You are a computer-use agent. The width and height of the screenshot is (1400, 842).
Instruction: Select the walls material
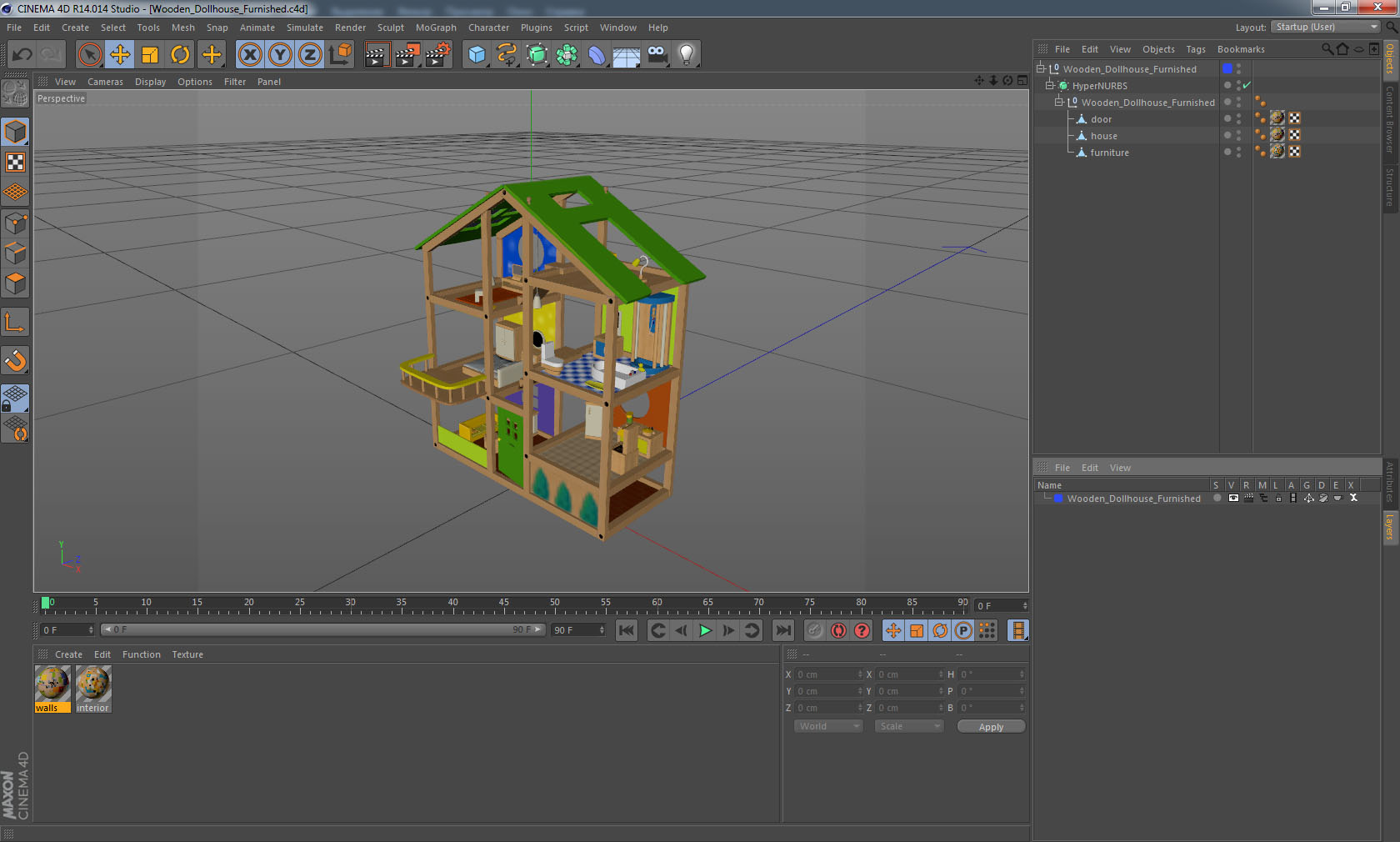pyautogui.click(x=52, y=689)
